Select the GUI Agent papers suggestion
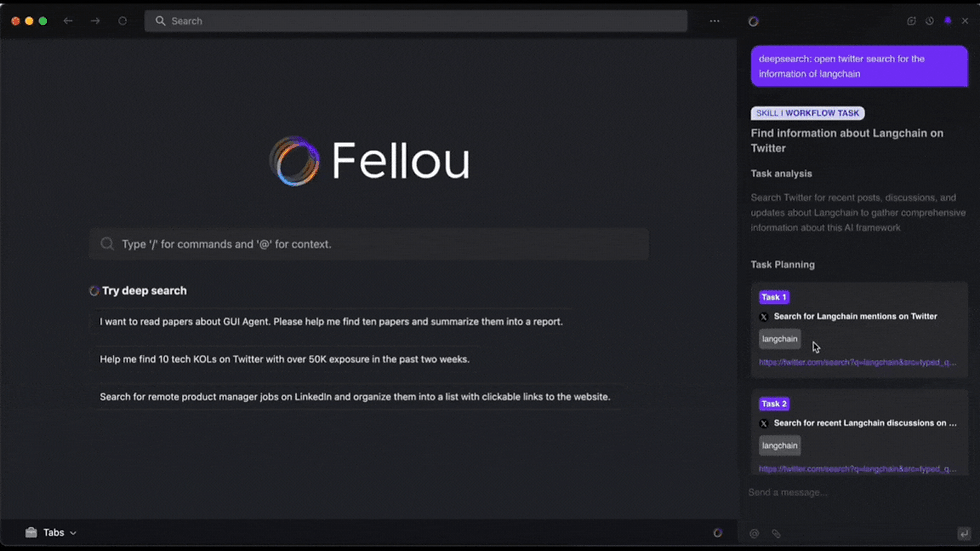The width and height of the screenshot is (980, 551). click(x=331, y=322)
